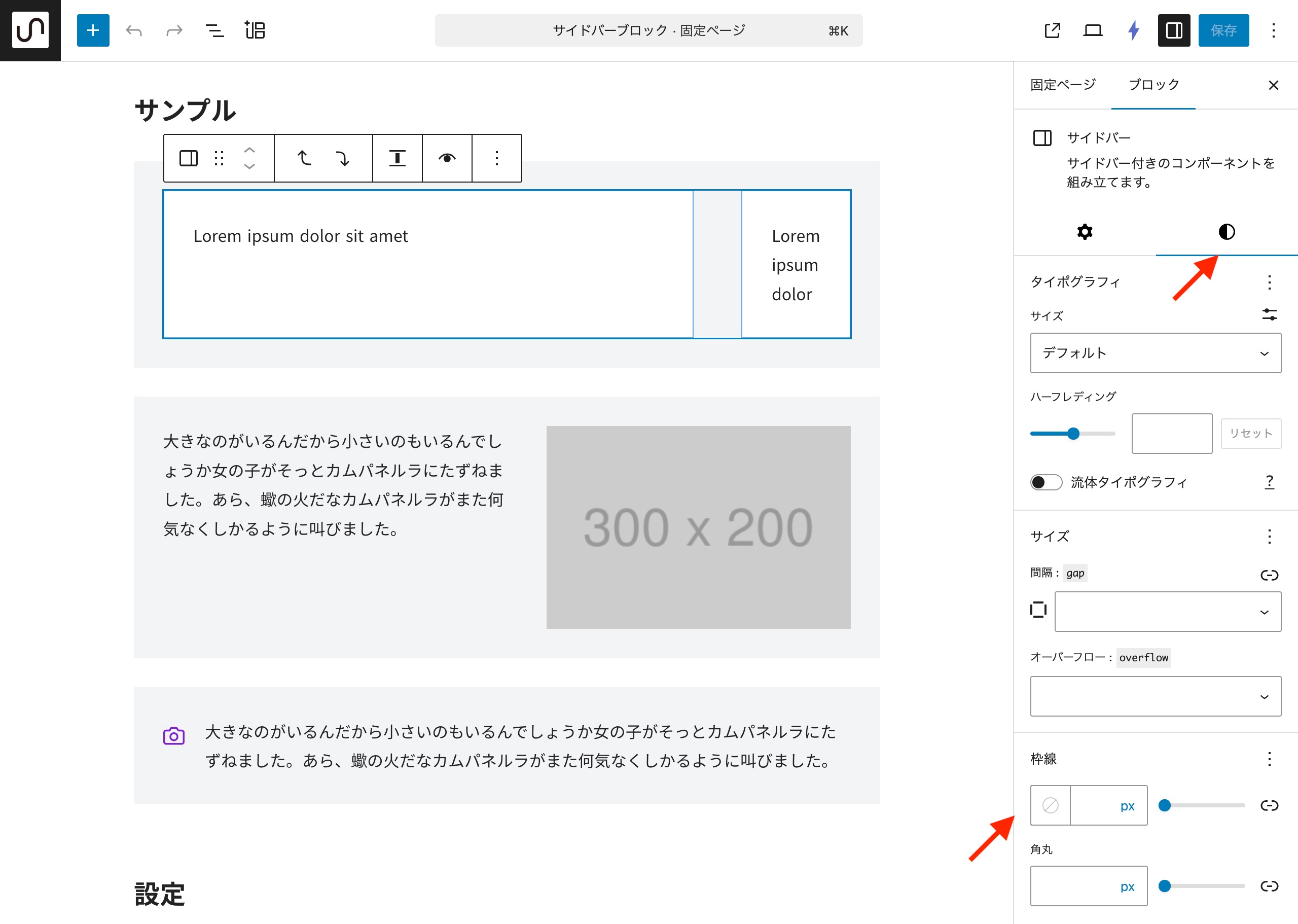The image size is (1298, 924).
Task: Expand the gap spacing dropdown
Action: (1167, 612)
